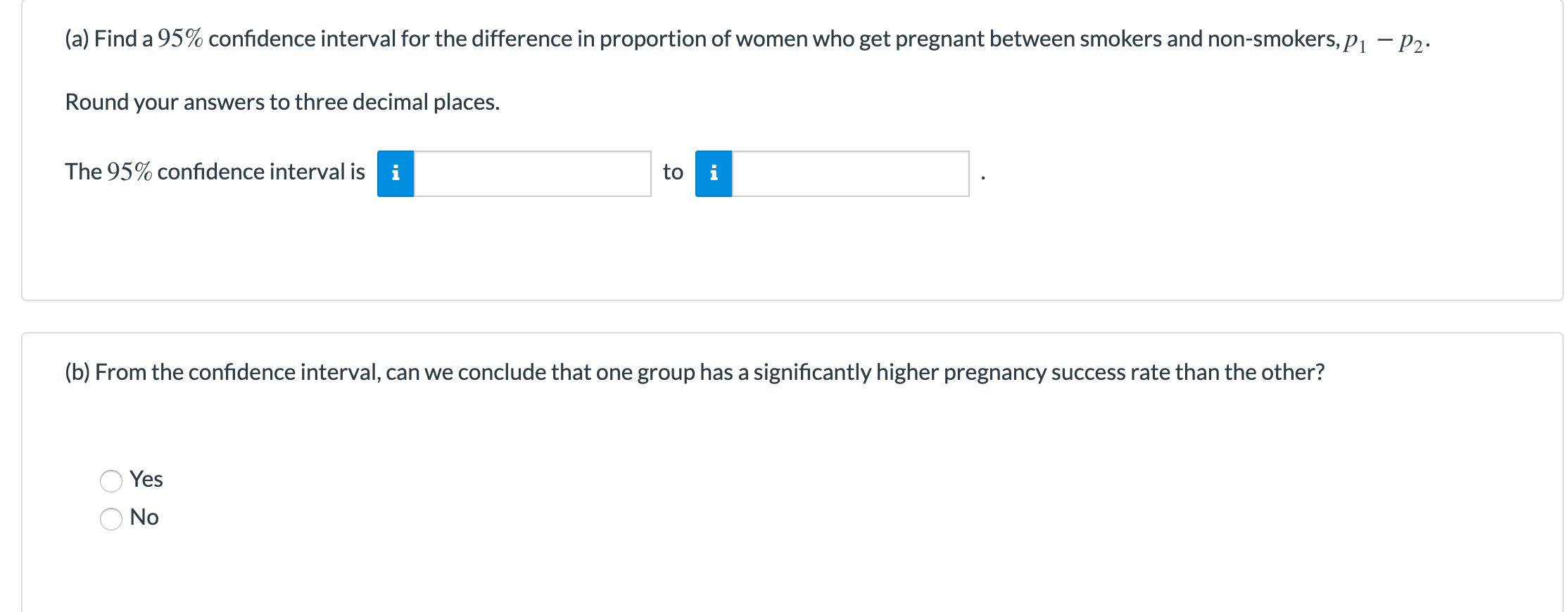Screen dimensions: 1568x612
Task: Focus the lower bound confidence interval input
Action: (533, 173)
